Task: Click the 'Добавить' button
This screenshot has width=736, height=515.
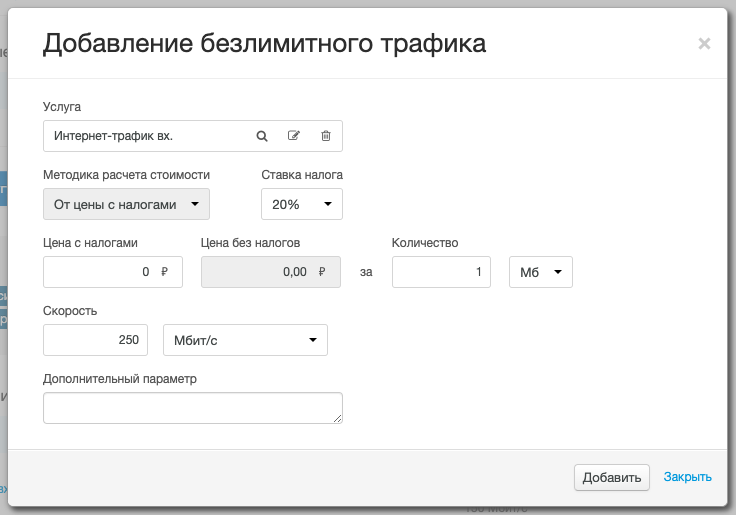Action: 612,477
